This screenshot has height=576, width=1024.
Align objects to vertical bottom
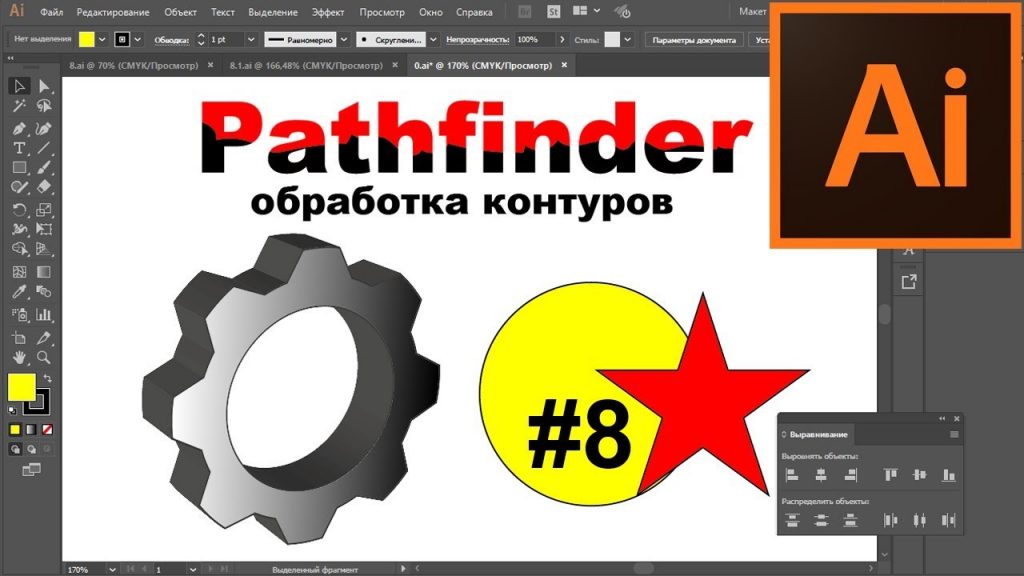(x=949, y=475)
